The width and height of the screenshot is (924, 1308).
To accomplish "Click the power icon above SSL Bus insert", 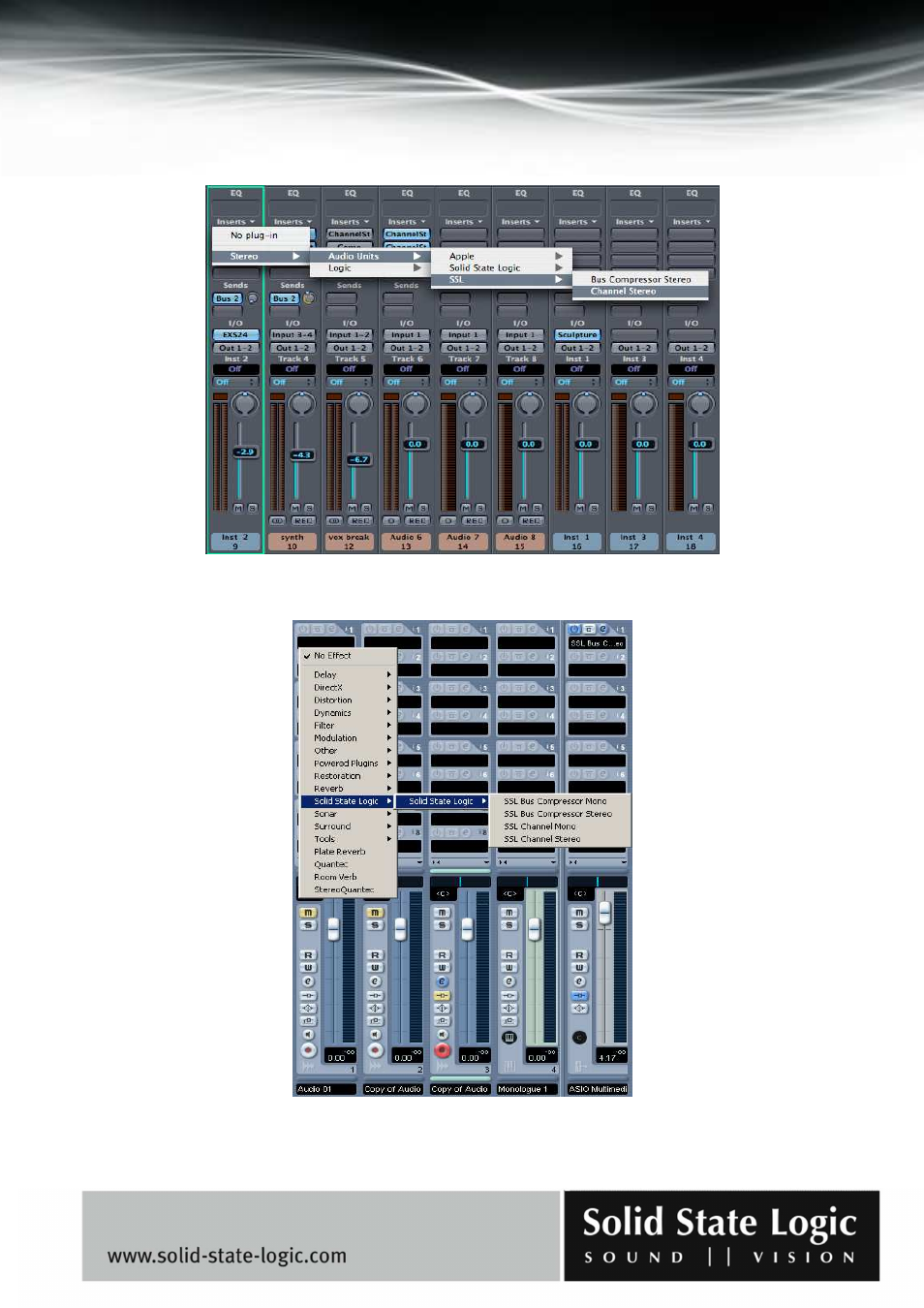I will 574,630.
